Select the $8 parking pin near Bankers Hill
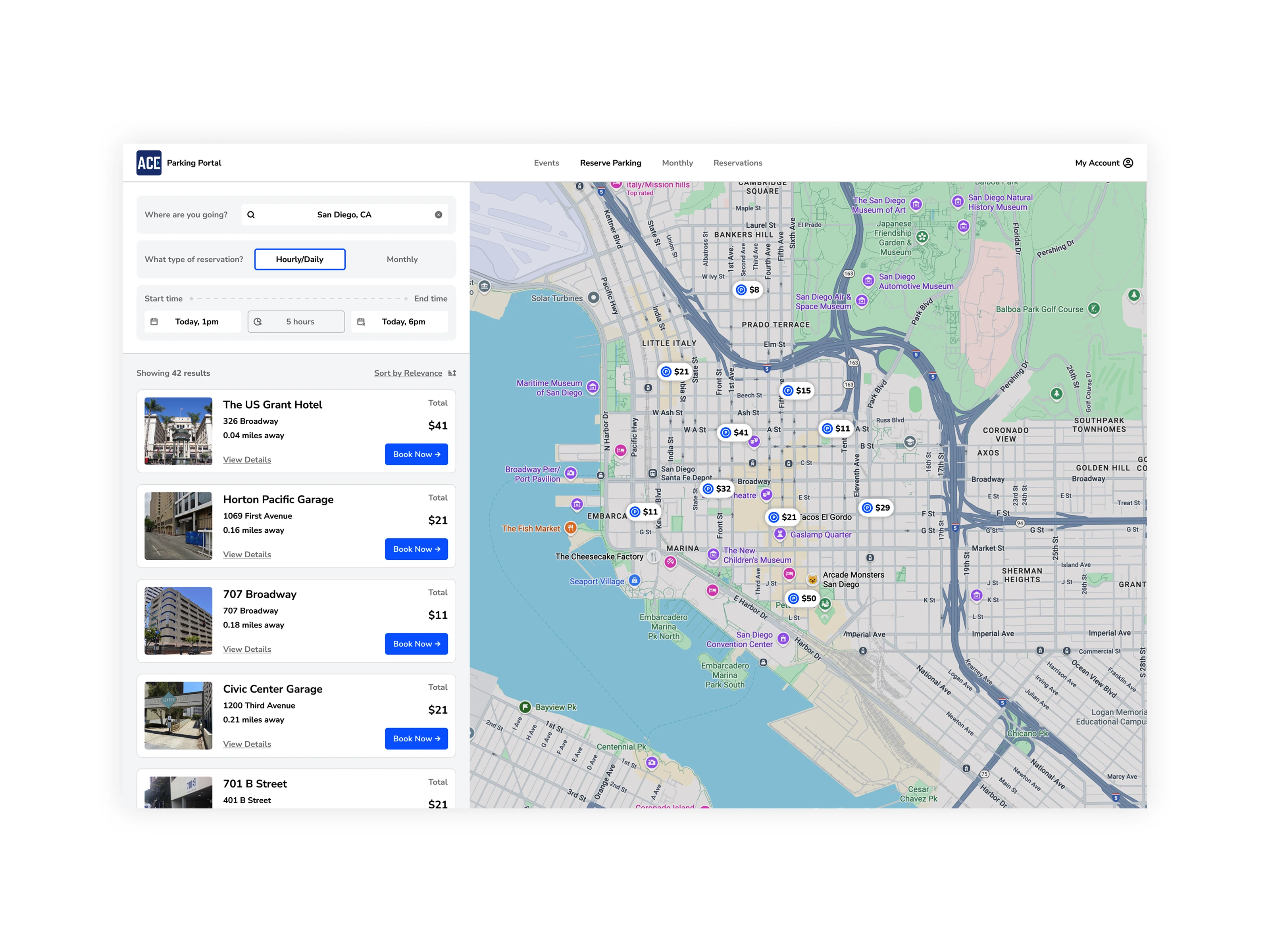The image size is (1270, 952). point(748,290)
